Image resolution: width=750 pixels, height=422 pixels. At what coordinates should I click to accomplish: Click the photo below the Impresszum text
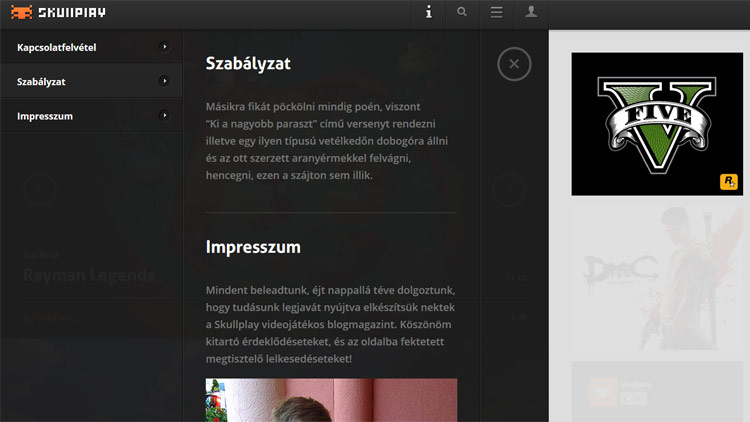(x=331, y=400)
